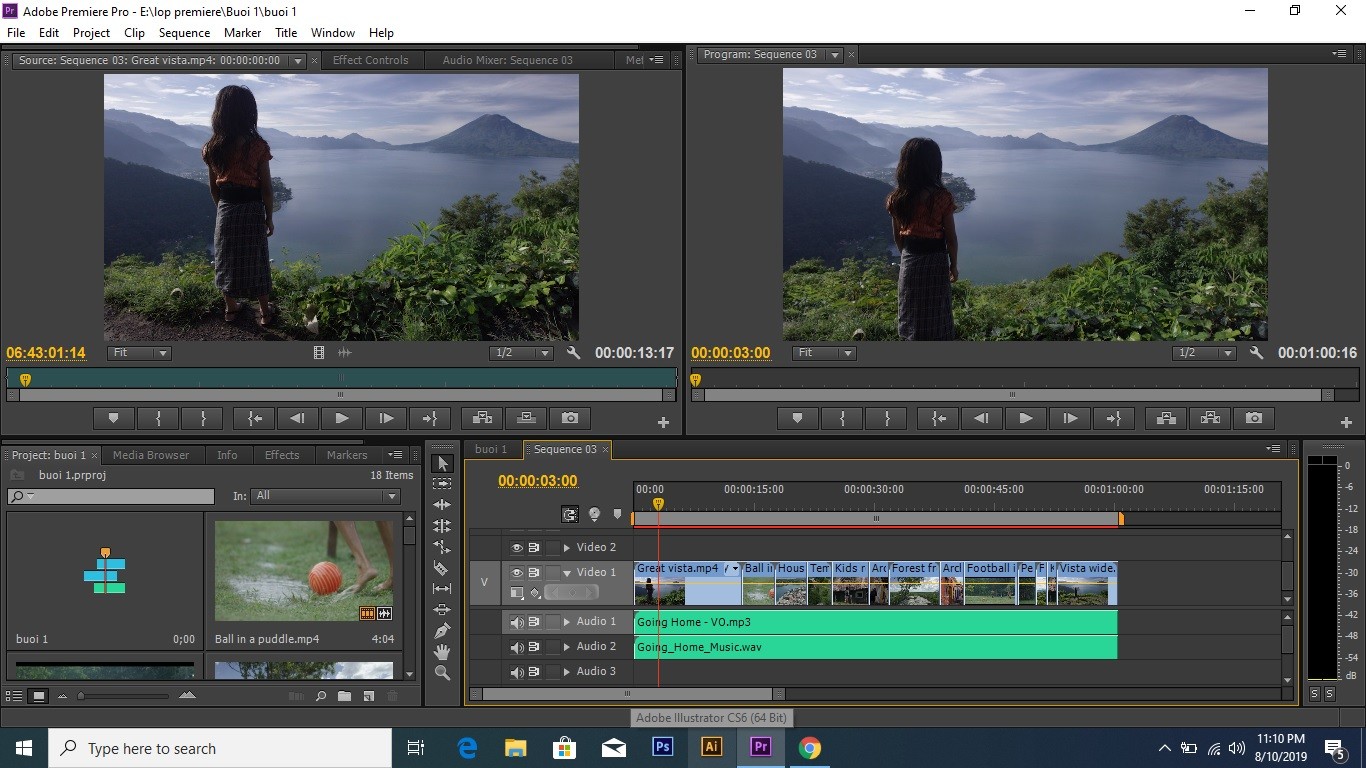Select the Zoom tool
The height and width of the screenshot is (768, 1366).
coord(442,673)
